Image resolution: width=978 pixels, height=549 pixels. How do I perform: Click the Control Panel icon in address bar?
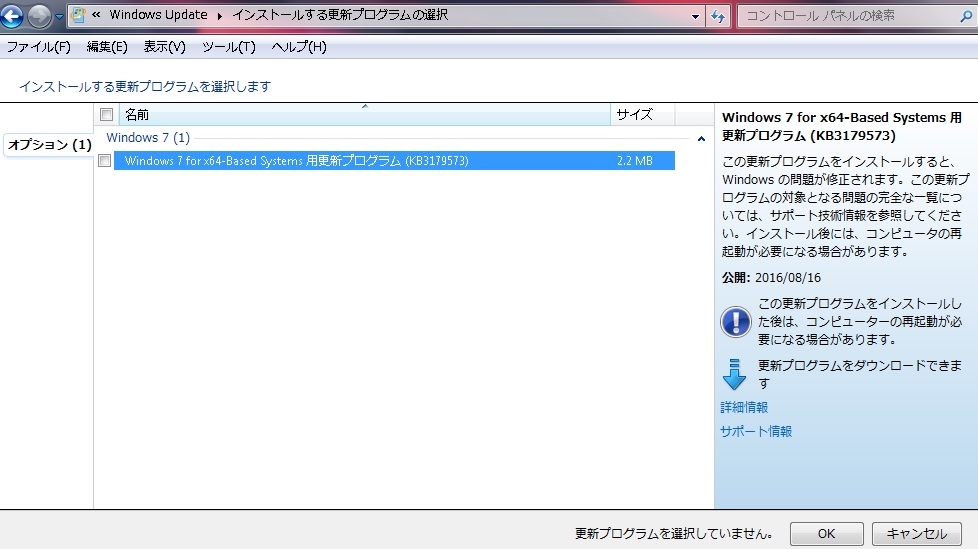click(77, 16)
